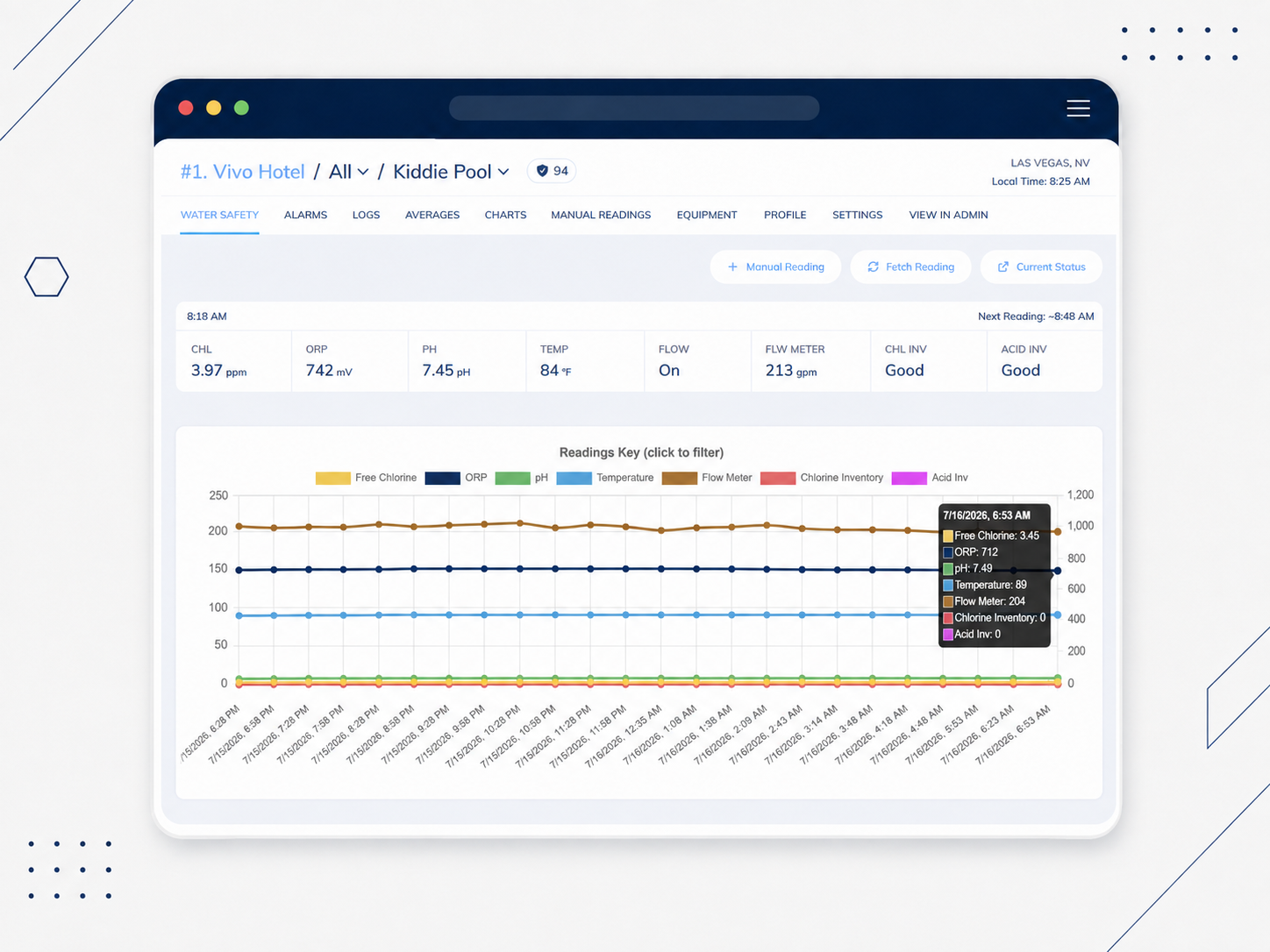
Task: Toggle the Acid Inv legend filter
Action: pyautogui.click(x=930, y=478)
